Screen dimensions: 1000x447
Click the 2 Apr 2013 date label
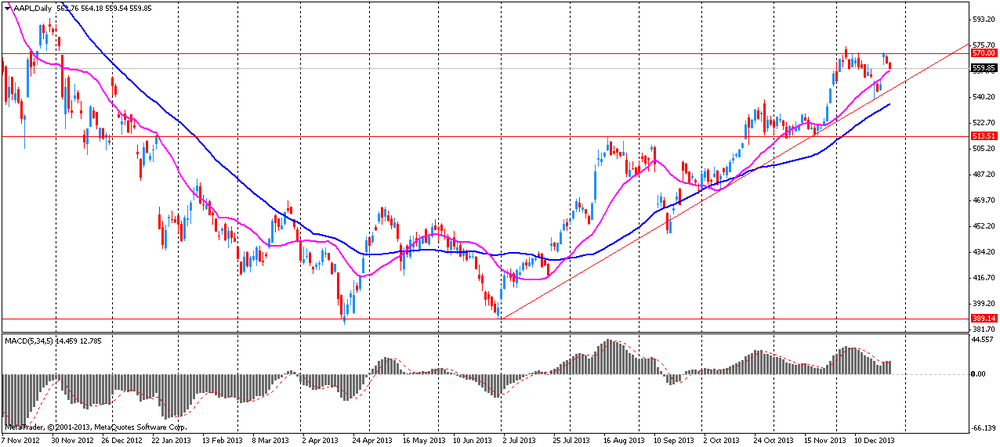321,440
